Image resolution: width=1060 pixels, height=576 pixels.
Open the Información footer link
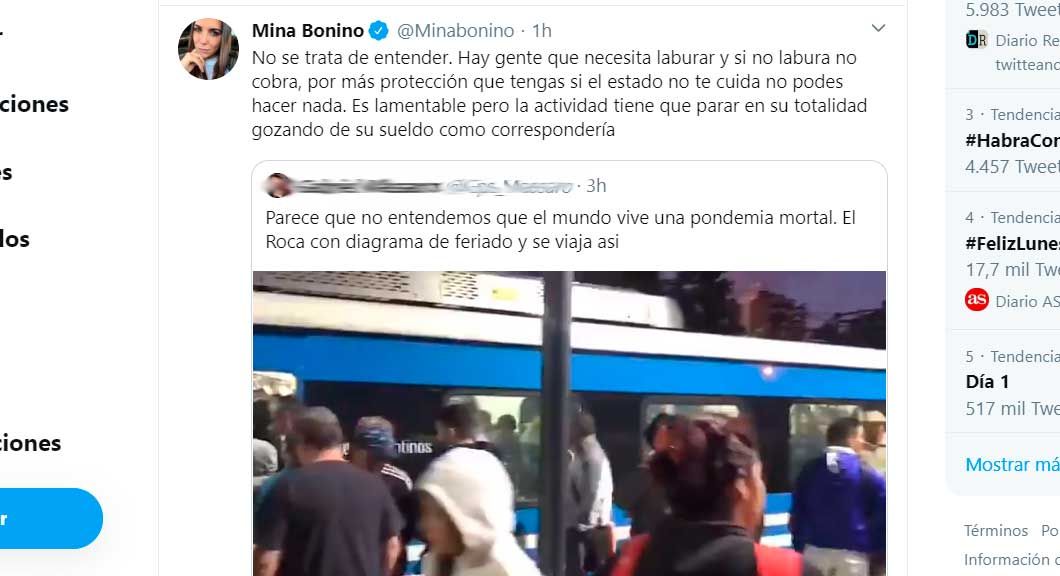1011,560
